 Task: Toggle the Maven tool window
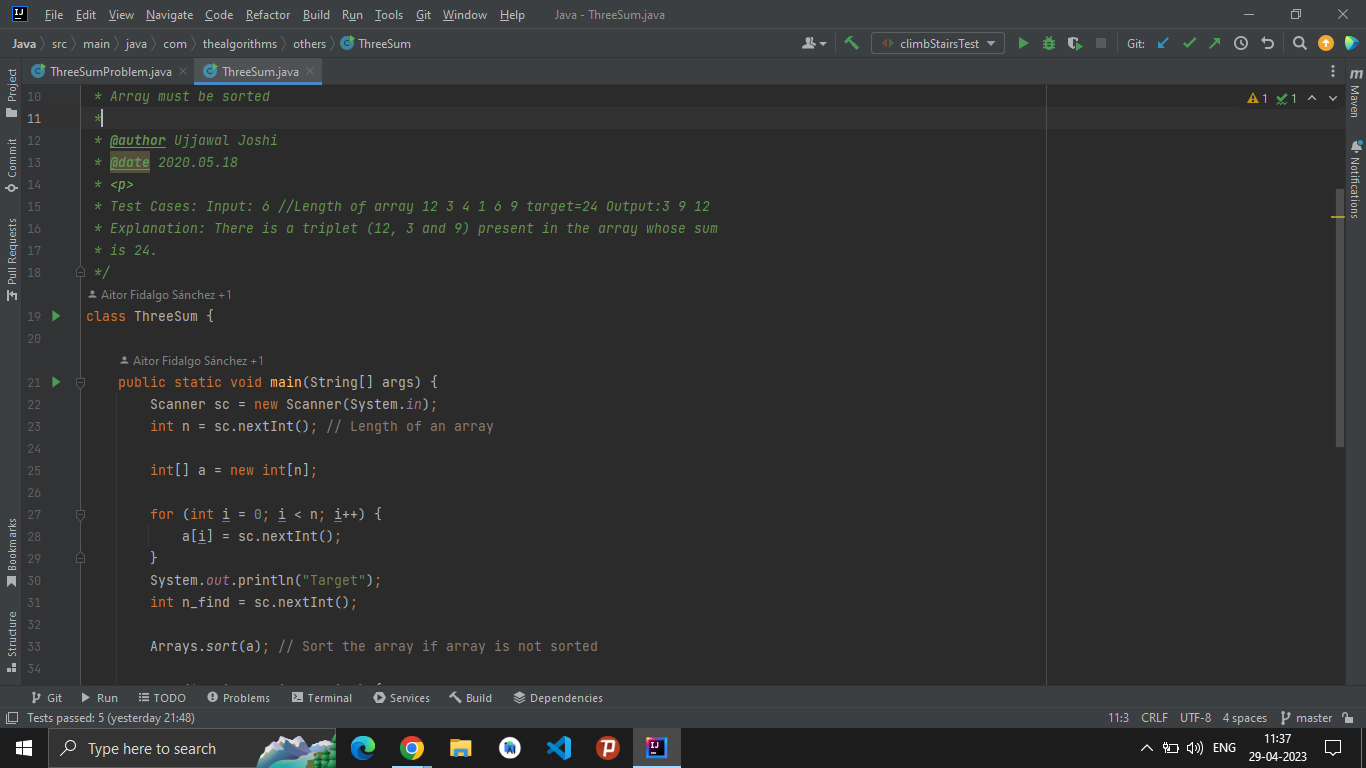(x=1355, y=93)
